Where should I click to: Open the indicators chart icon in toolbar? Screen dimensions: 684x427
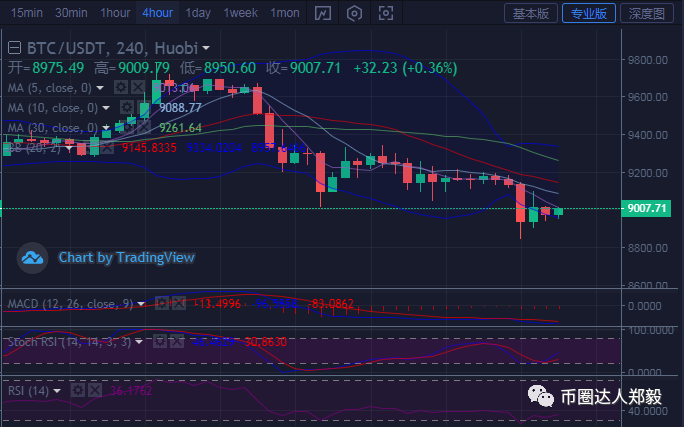coord(323,13)
